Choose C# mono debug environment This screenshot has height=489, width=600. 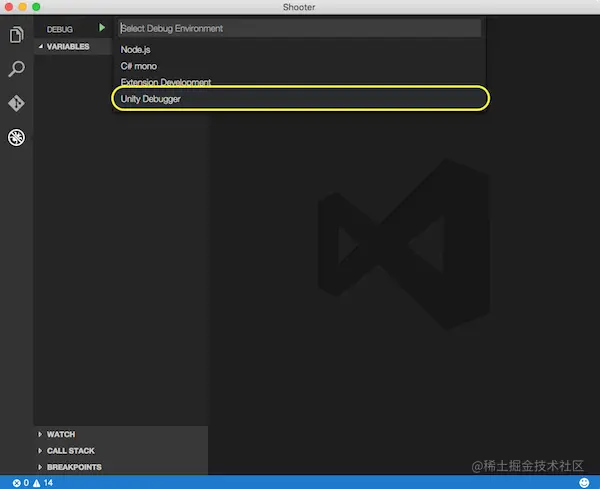tap(300, 66)
